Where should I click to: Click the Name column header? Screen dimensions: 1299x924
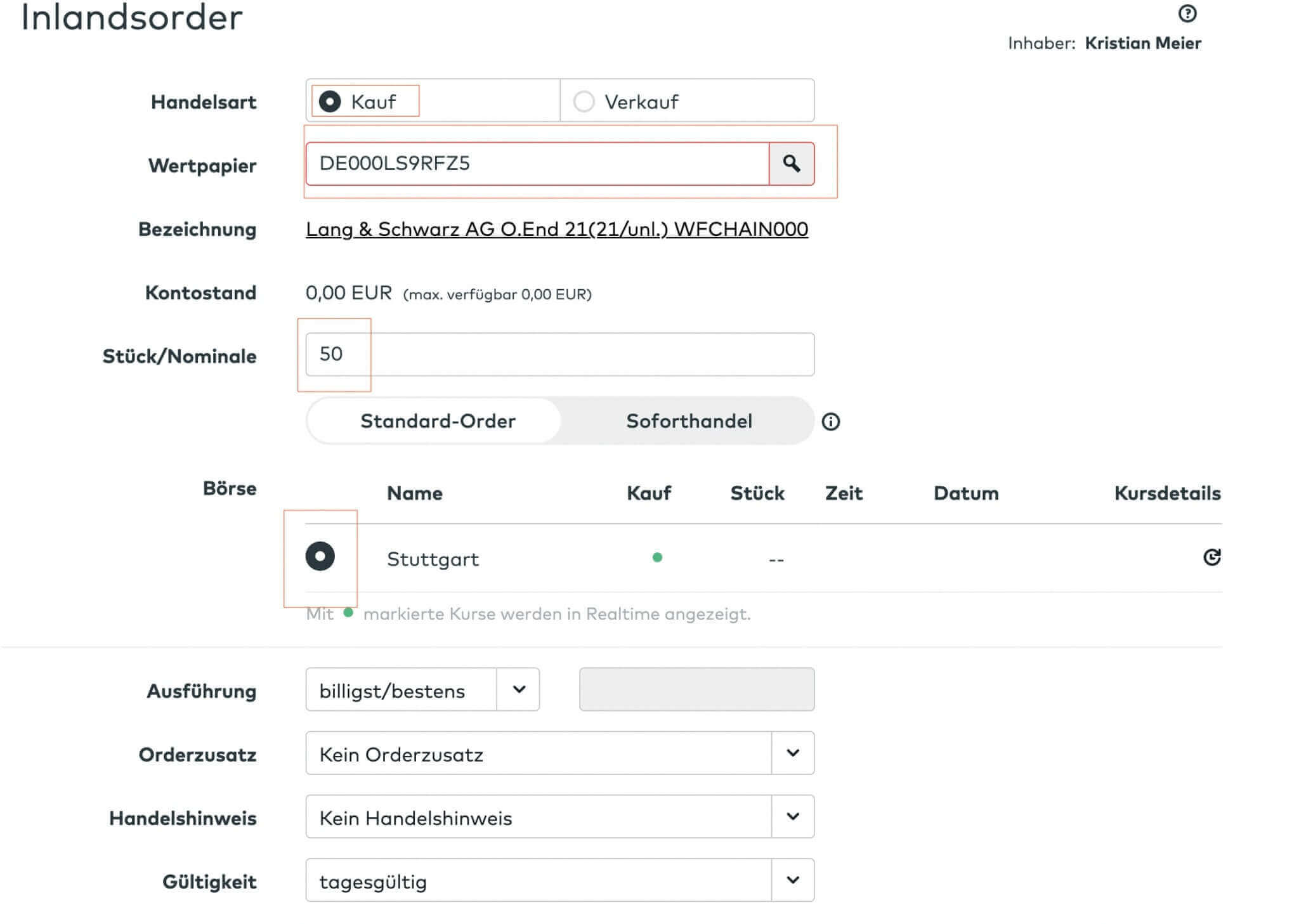pos(415,493)
